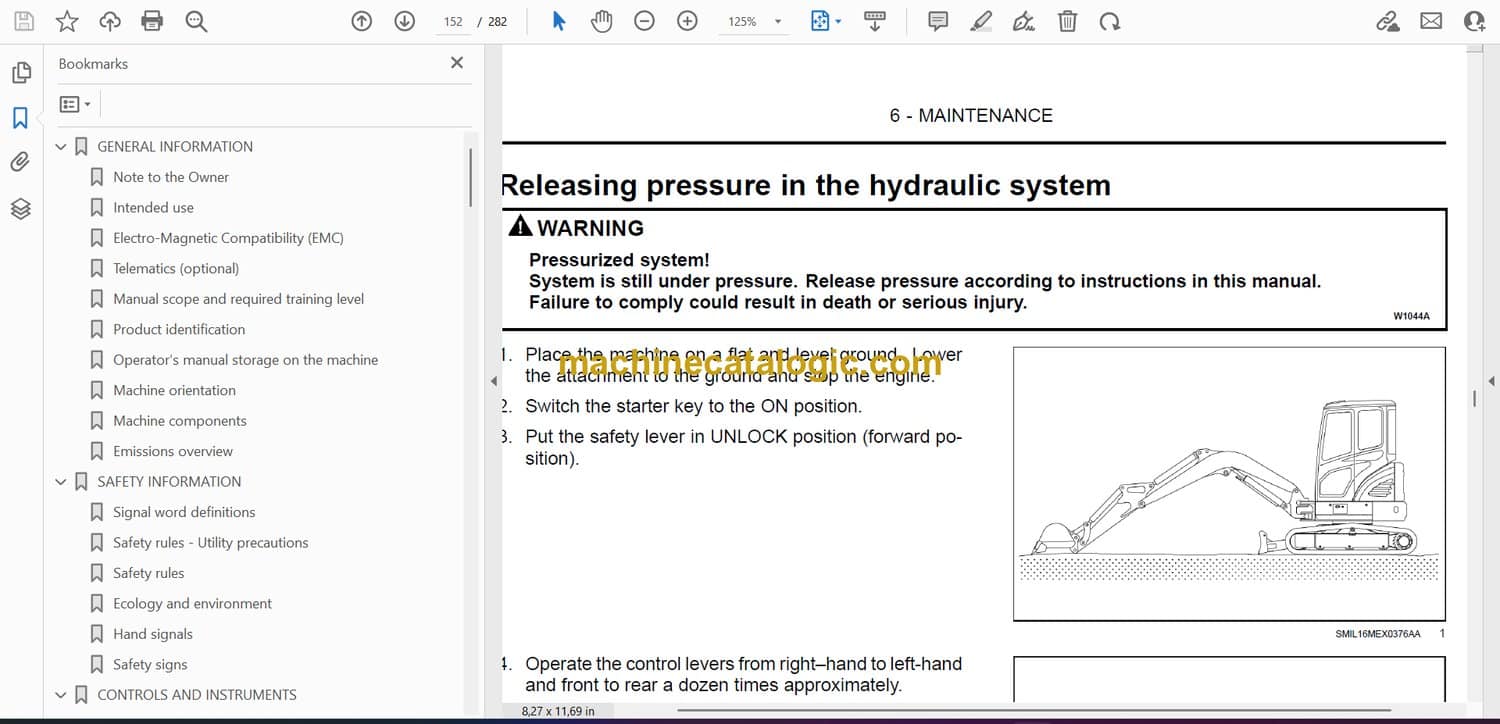Click the page number input field

[x=453, y=21]
